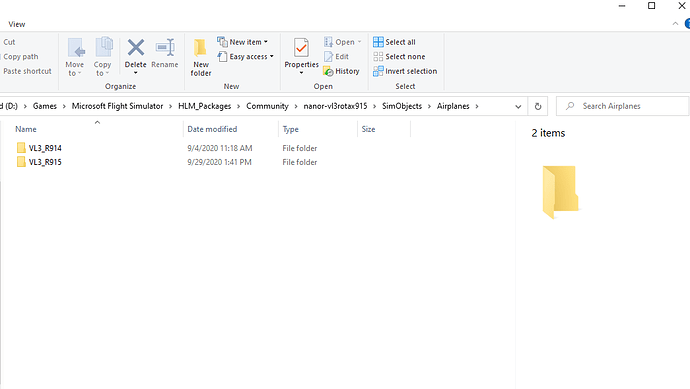Select the VL3_R914 folder
Screen dimensions: 690x389
(x=45, y=148)
